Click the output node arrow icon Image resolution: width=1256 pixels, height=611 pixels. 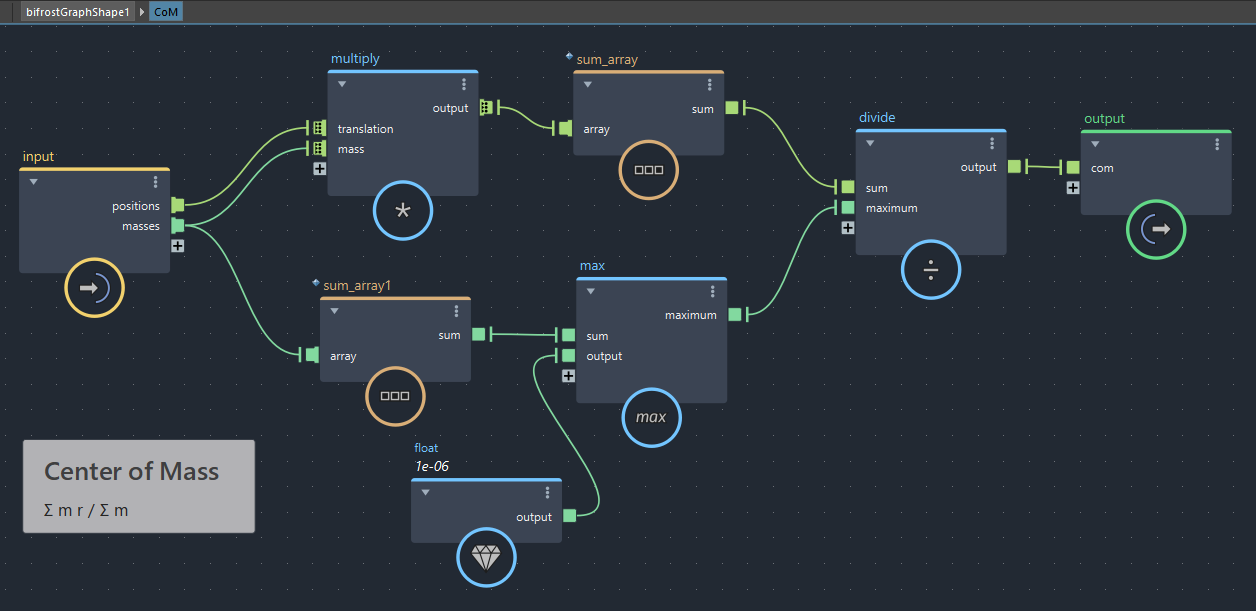1155,229
